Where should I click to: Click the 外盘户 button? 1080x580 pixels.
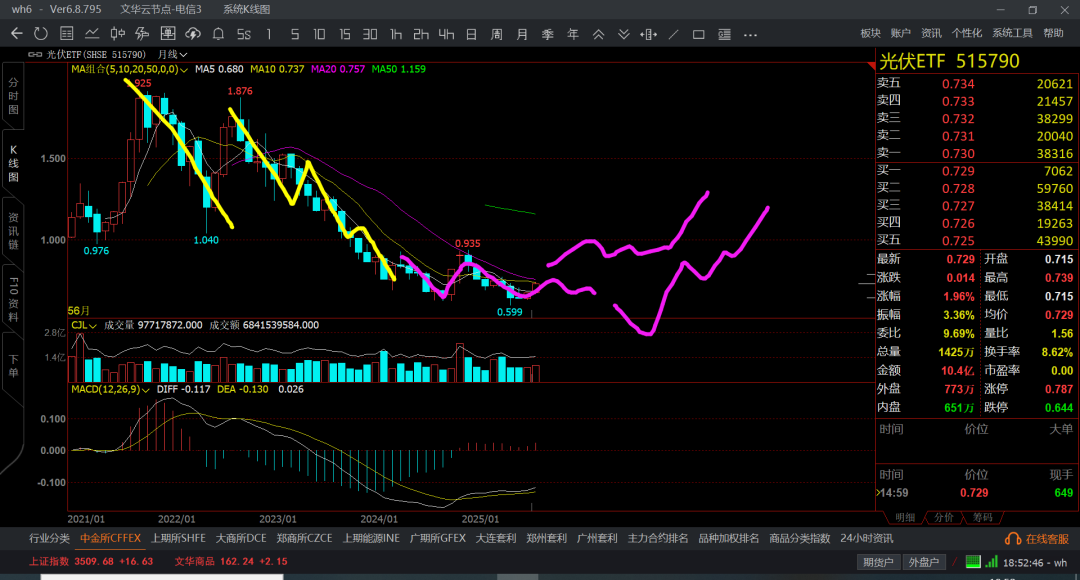coord(924,562)
